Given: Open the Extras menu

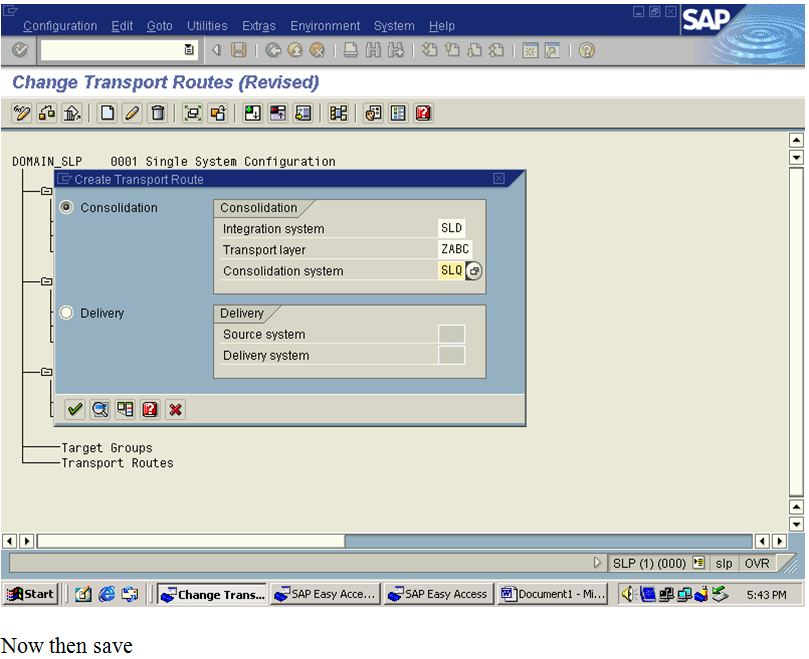Looking at the screenshot, I should click(x=258, y=26).
